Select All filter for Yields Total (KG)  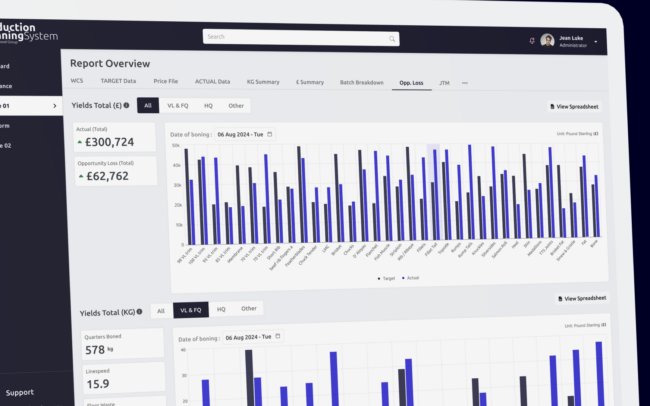tap(161, 311)
